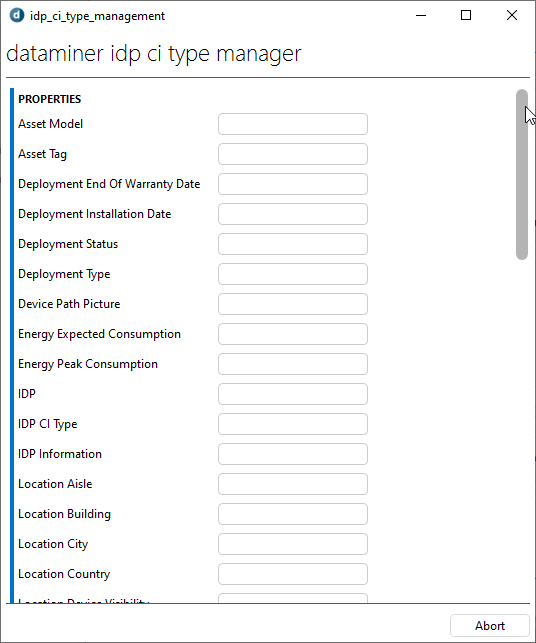The image size is (536, 643).
Task: Click the 'Deployment End Of Warranty Date' label
Action: 109,184
